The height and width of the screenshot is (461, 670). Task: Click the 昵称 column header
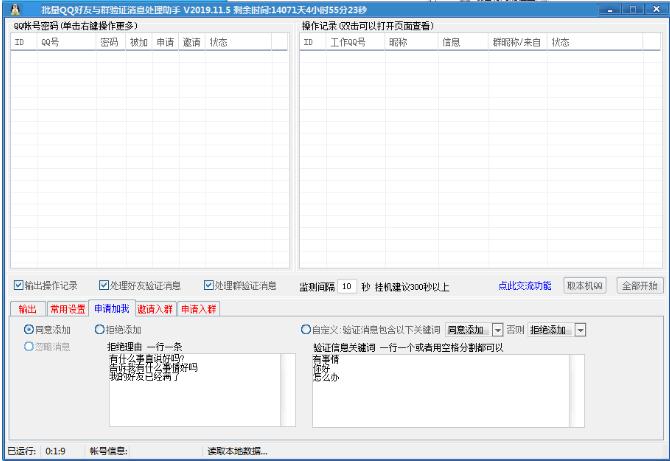click(411, 42)
